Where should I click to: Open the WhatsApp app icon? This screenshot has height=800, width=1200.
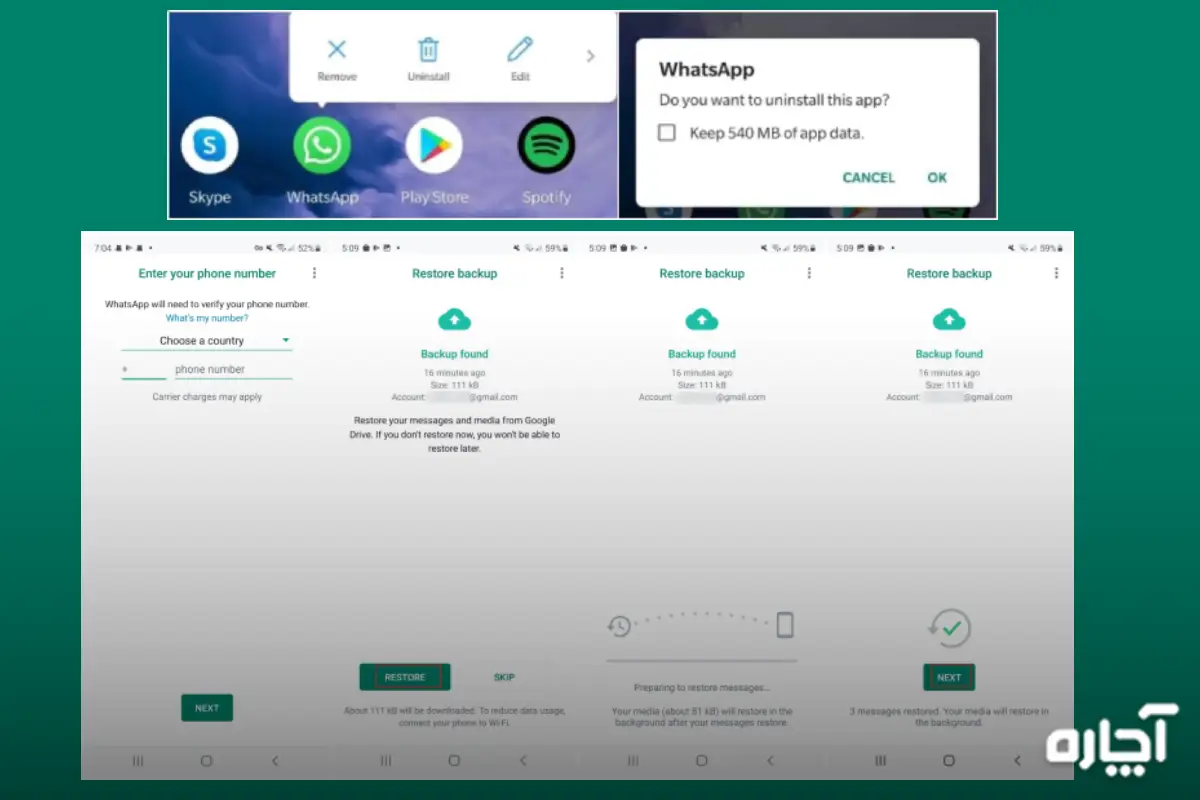point(321,145)
